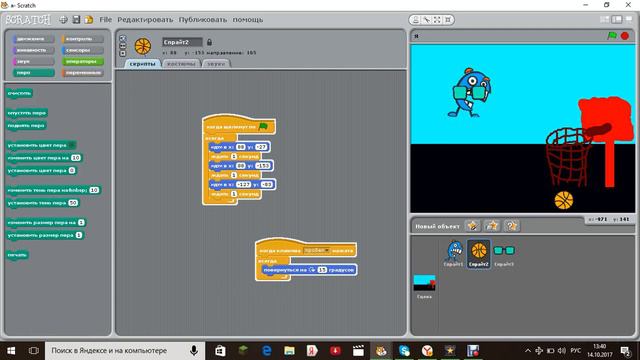The height and width of the screenshot is (360, 640).
Task: Select the Операторы block category
Action: [82, 62]
